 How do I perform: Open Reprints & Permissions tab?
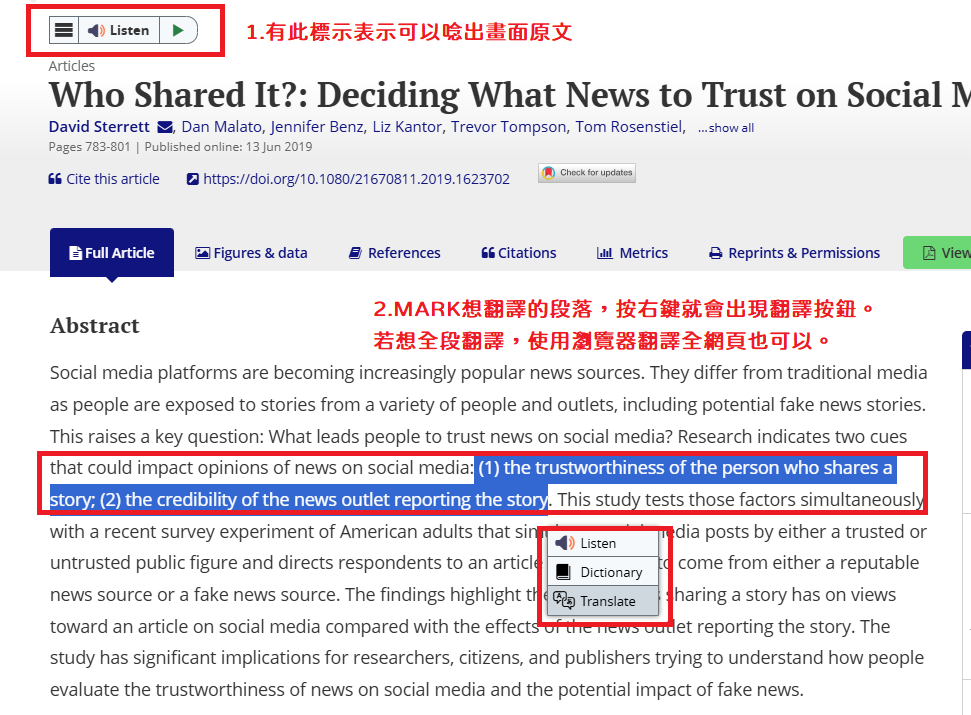pyautogui.click(x=794, y=253)
